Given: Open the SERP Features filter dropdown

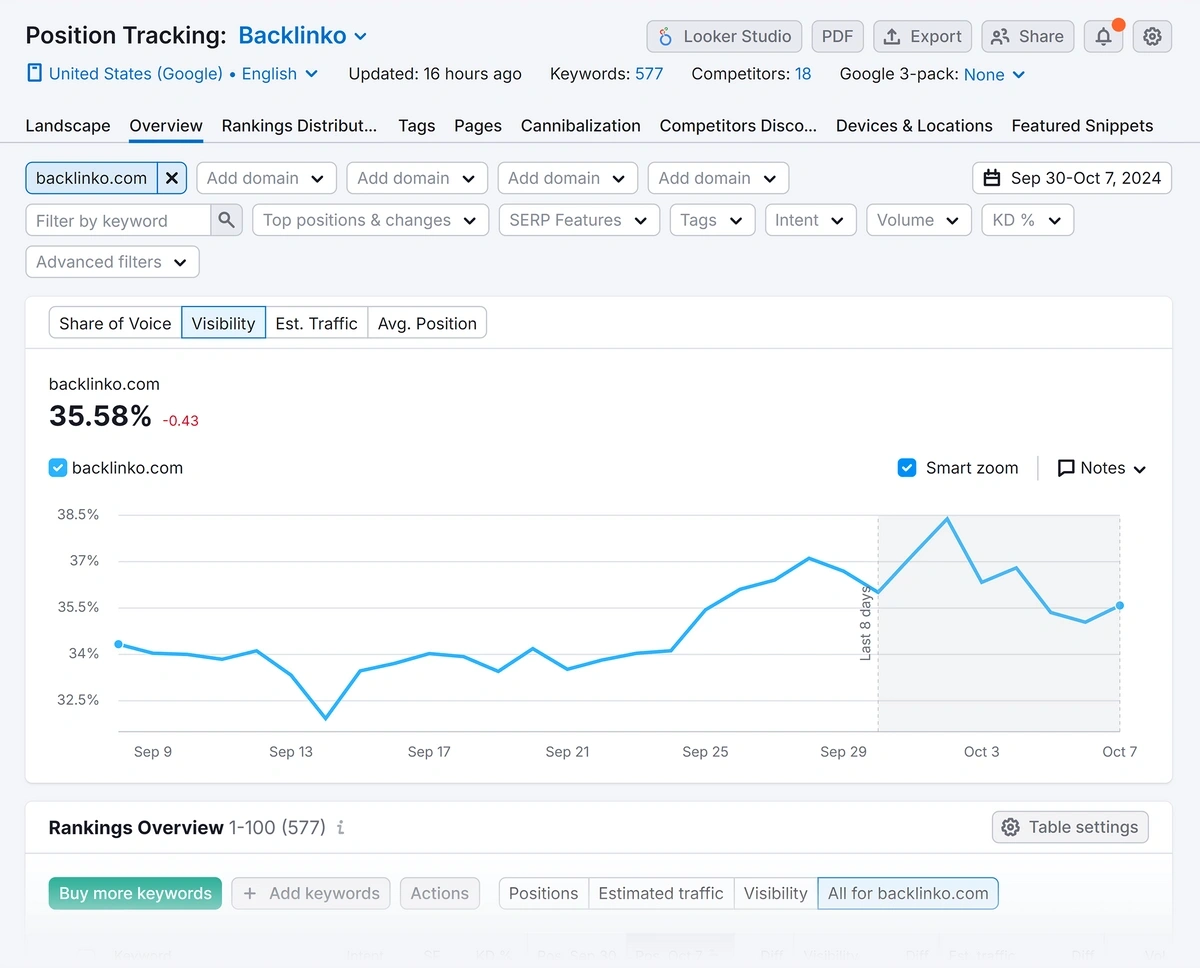Looking at the screenshot, I should point(579,220).
